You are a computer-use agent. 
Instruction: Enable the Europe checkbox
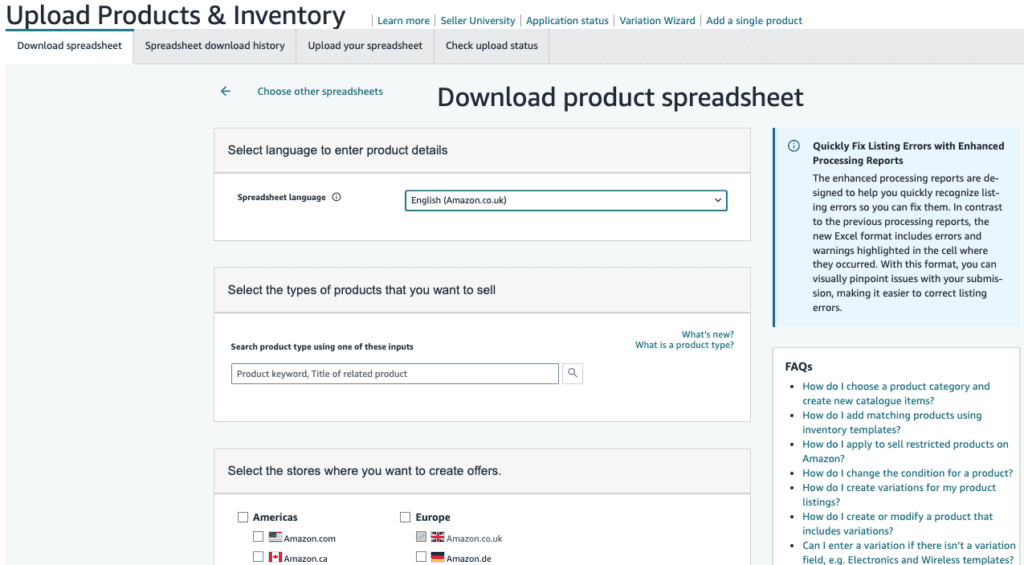[405, 517]
